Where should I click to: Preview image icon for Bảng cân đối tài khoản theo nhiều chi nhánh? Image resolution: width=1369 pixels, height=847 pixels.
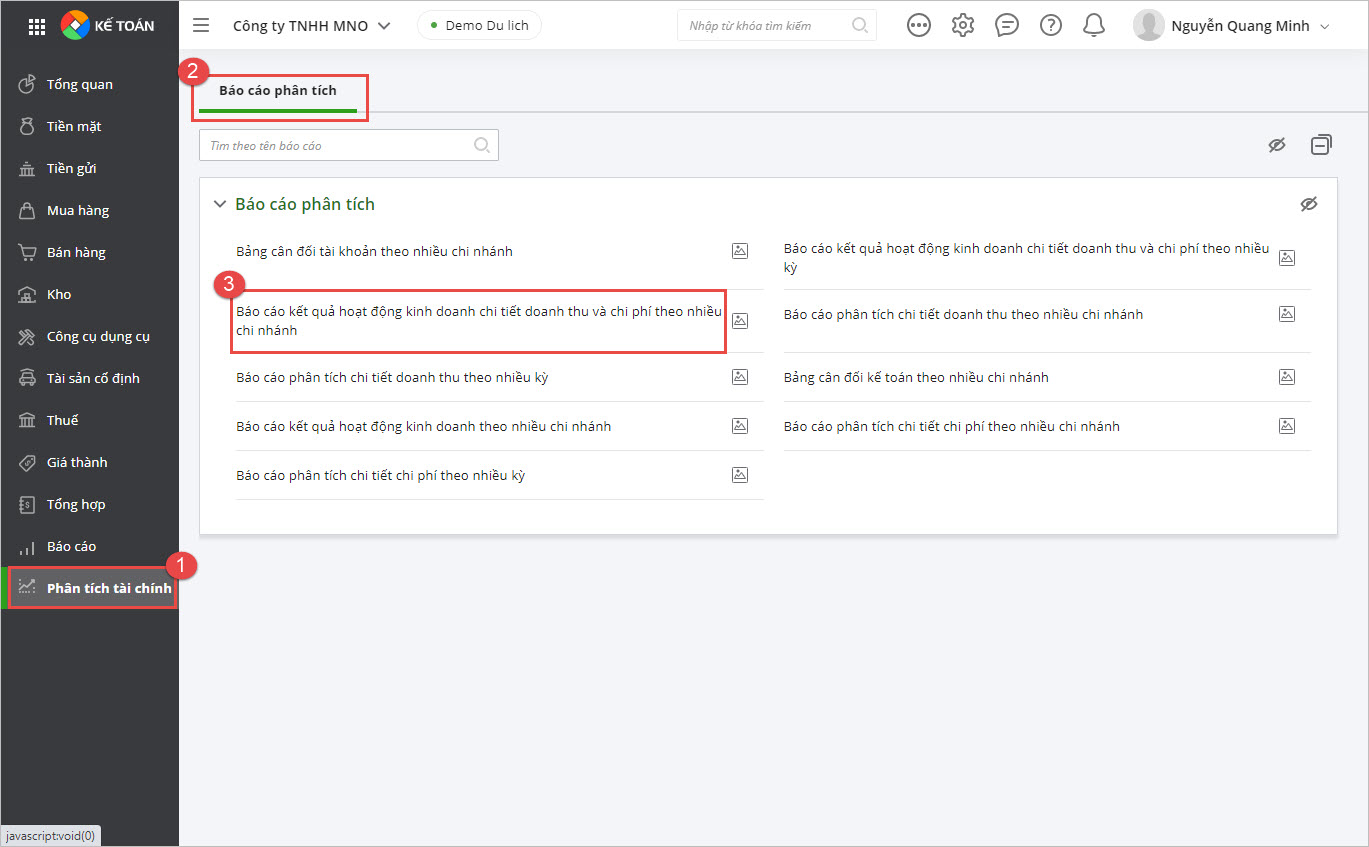[x=740, y=251]
